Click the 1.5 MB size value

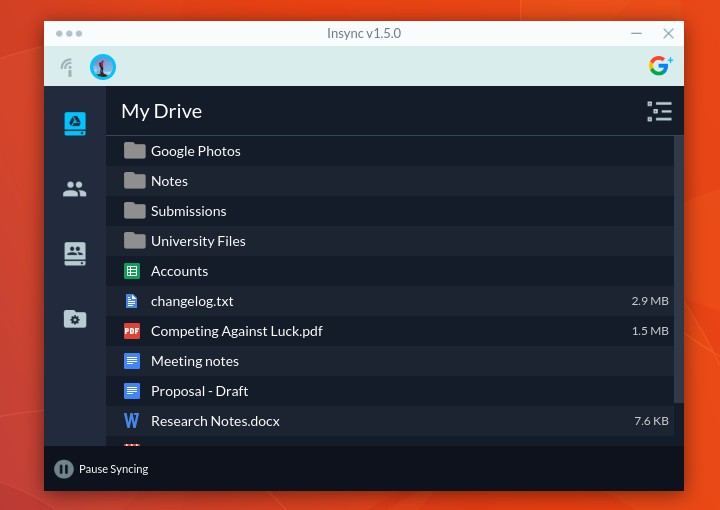coord(650,331)
